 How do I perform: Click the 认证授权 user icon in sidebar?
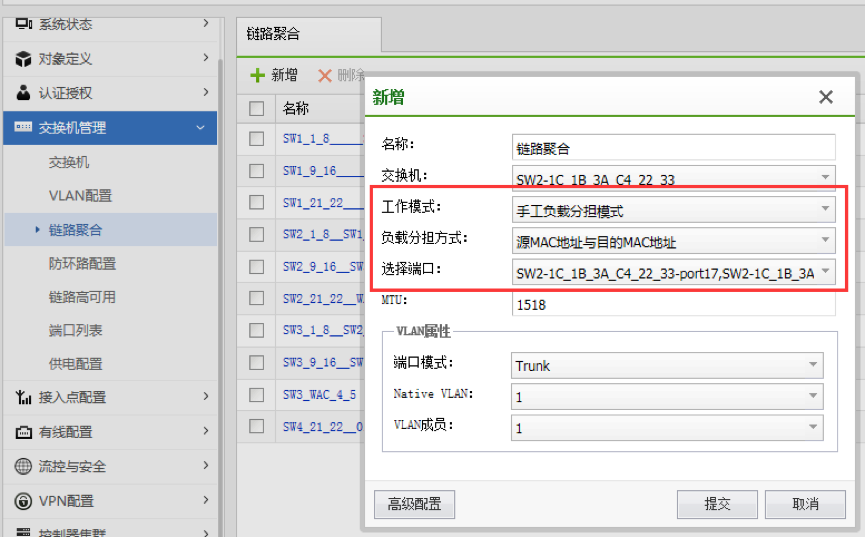tap(23, 93)
